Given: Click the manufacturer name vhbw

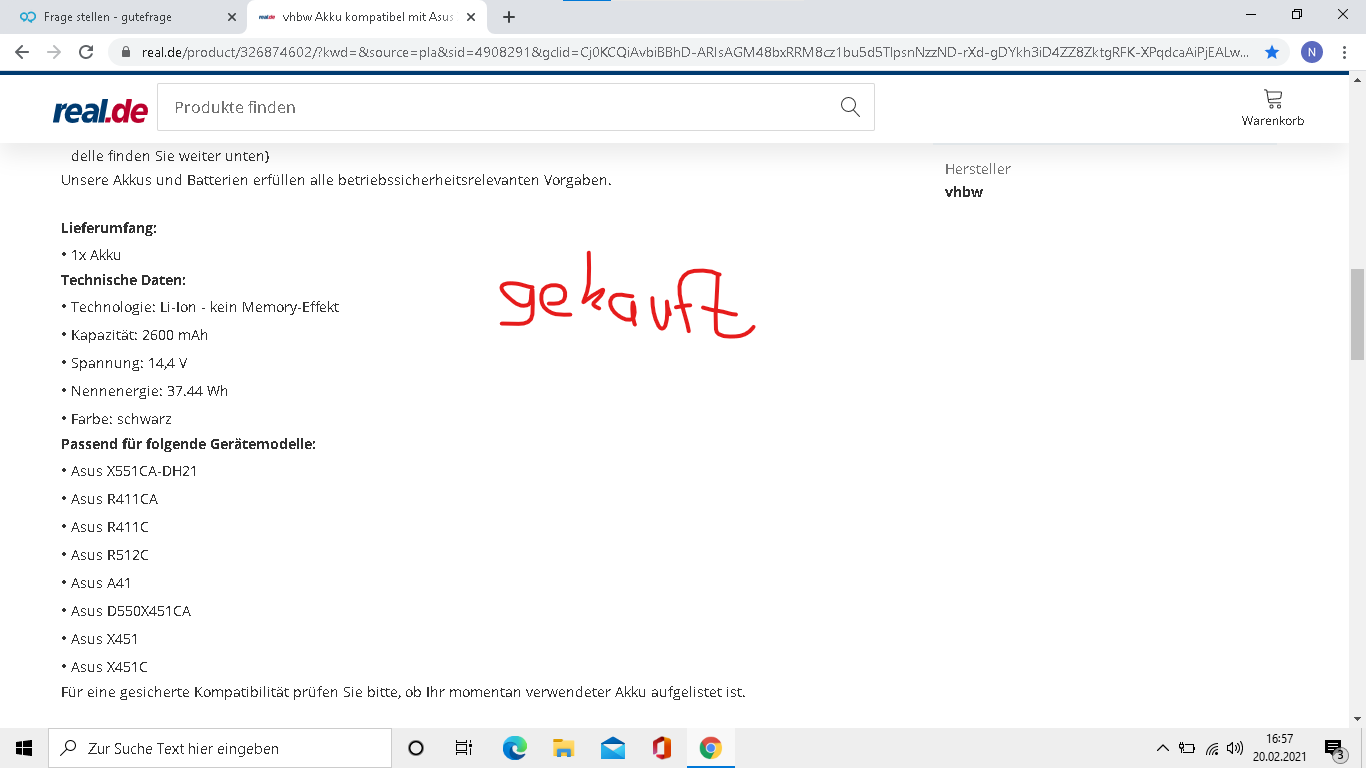Looking at the screenshot, I should pos(964,192).
